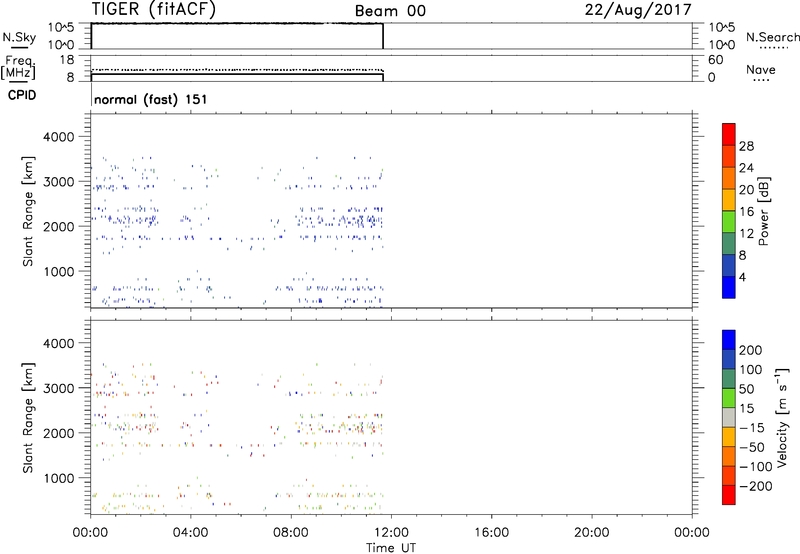Click the 4000 tick on power panel axis

58,137
